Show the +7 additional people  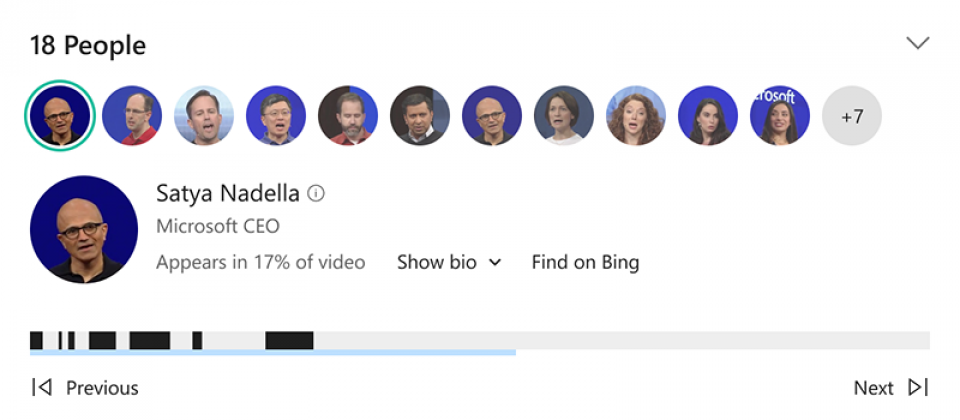click(x=852, y=116)
